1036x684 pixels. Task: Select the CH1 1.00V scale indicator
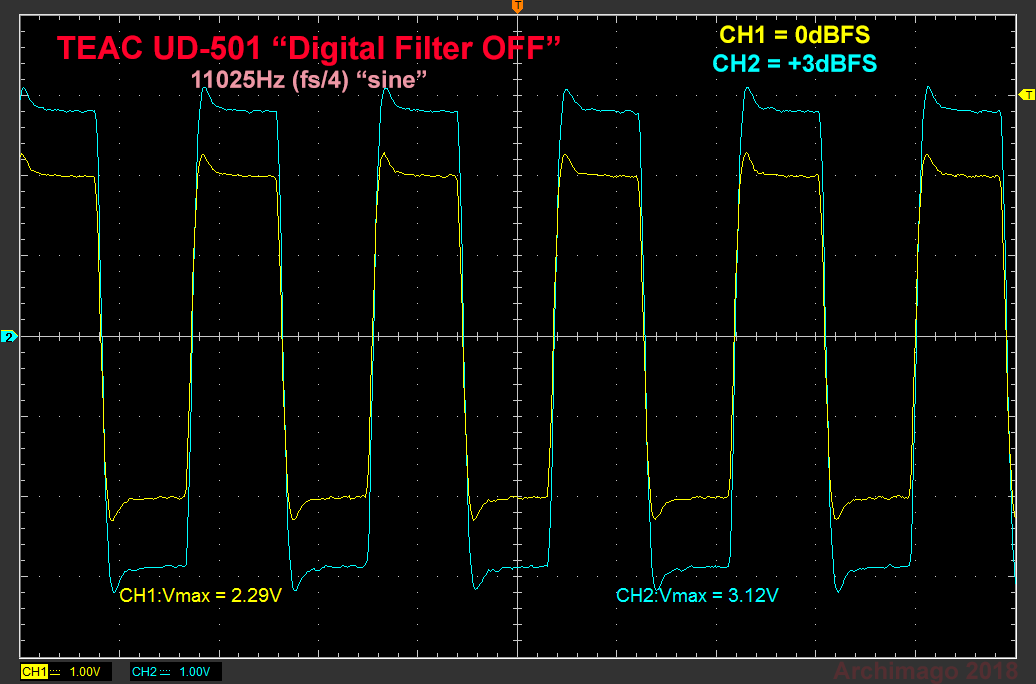click(65, 671)
